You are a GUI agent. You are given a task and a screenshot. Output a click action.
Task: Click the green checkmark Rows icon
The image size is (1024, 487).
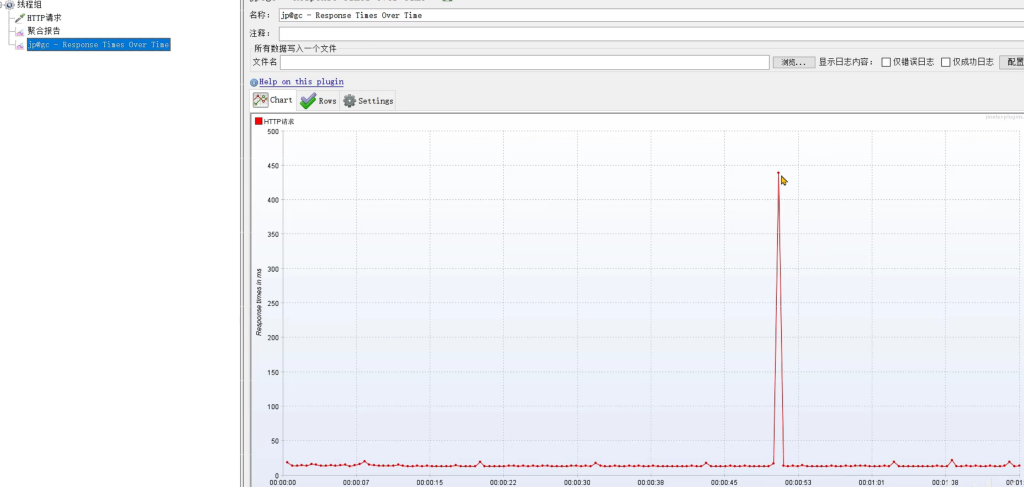pos(308,101)
